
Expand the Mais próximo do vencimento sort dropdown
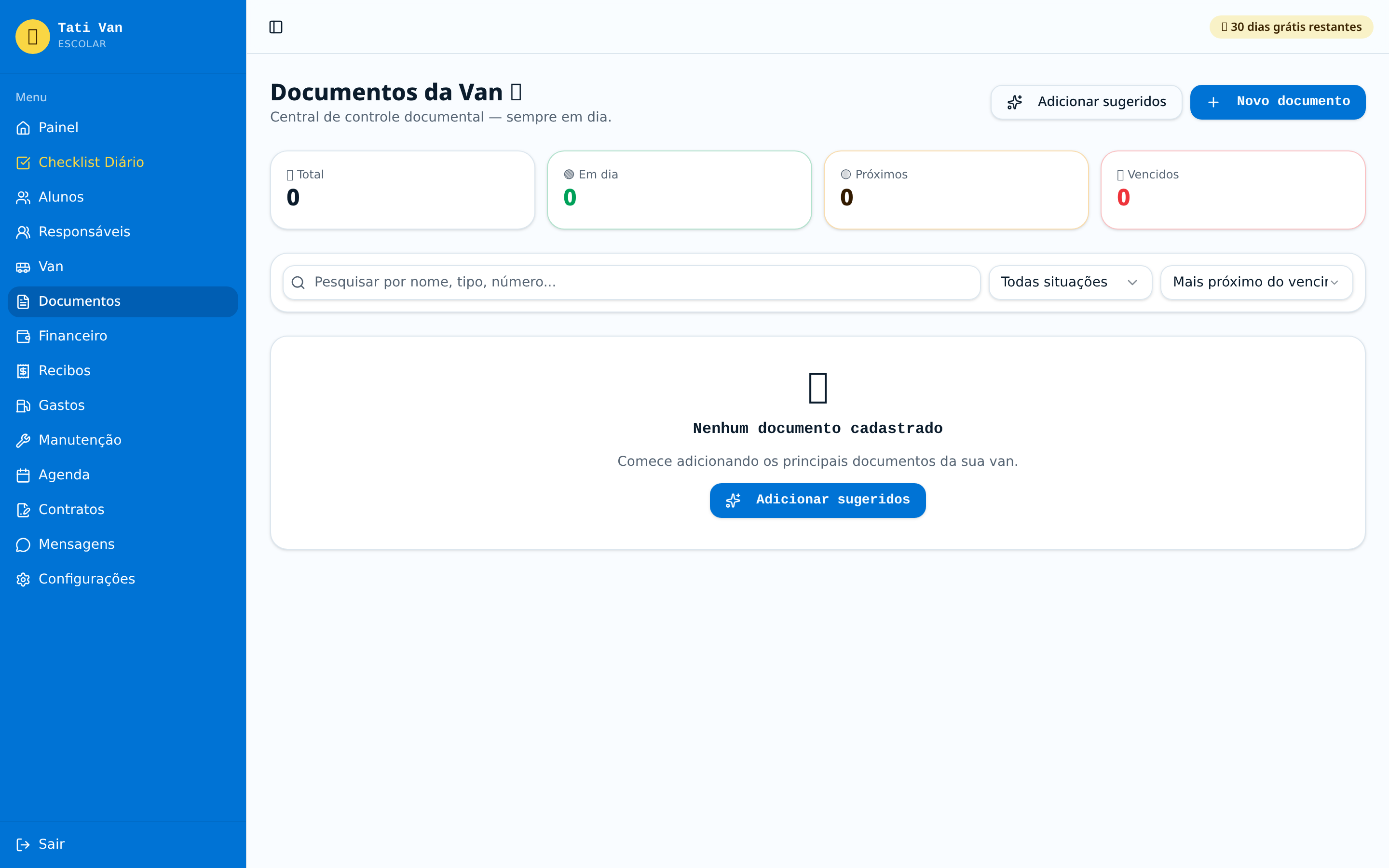(1256, 283)
